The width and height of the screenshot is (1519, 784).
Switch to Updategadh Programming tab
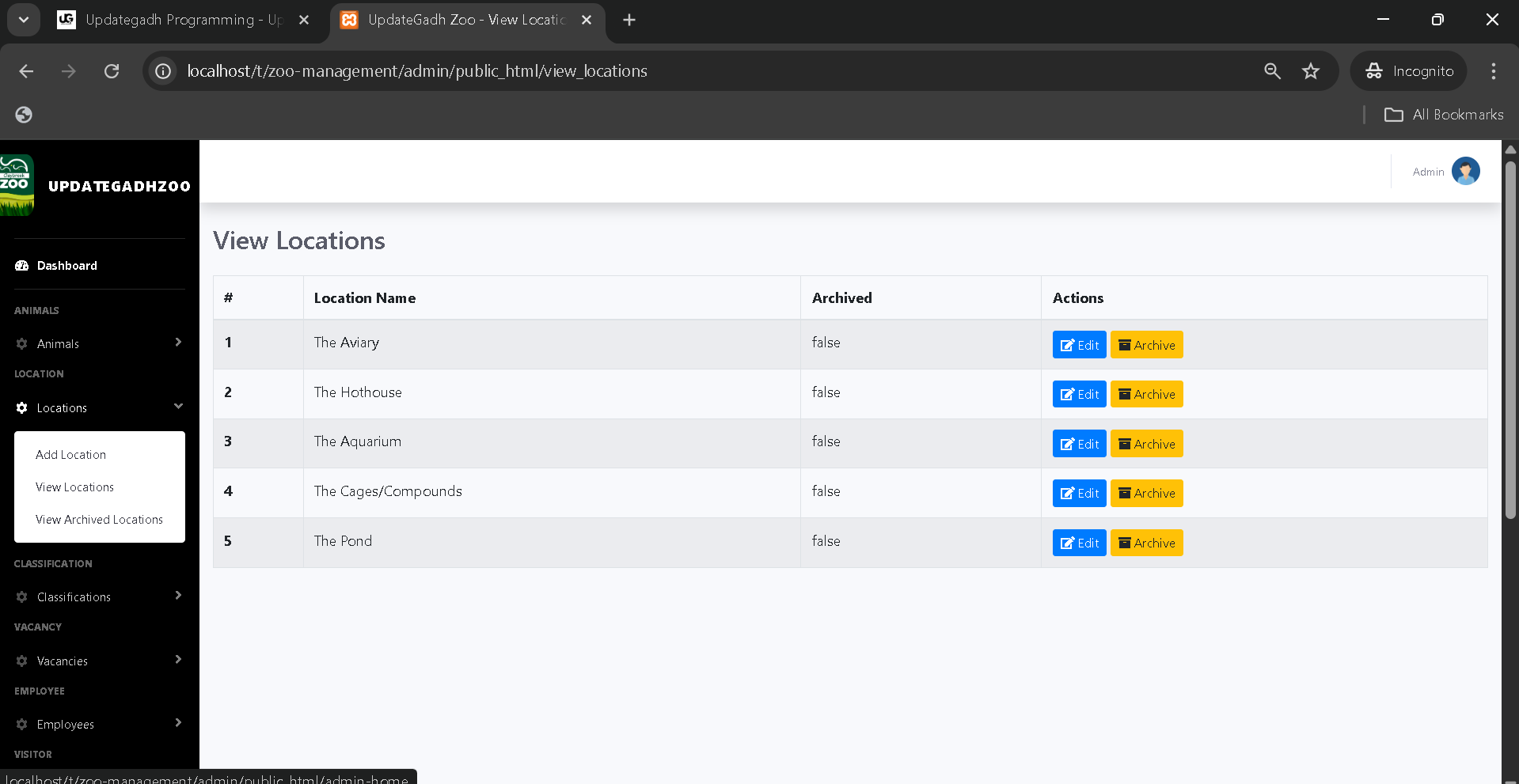pyautogui.click(x=182, y=20)
